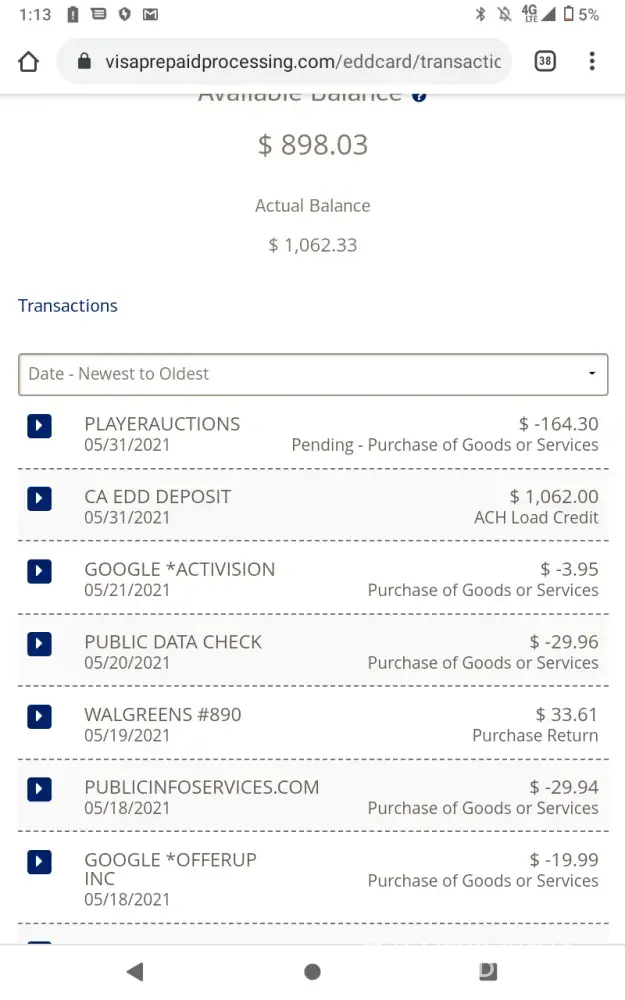The height and width of the screenshot is (1000, 625).
Task: Expand the CA EDD DEPOSIT transaction arrow
Action: [39, 498]
